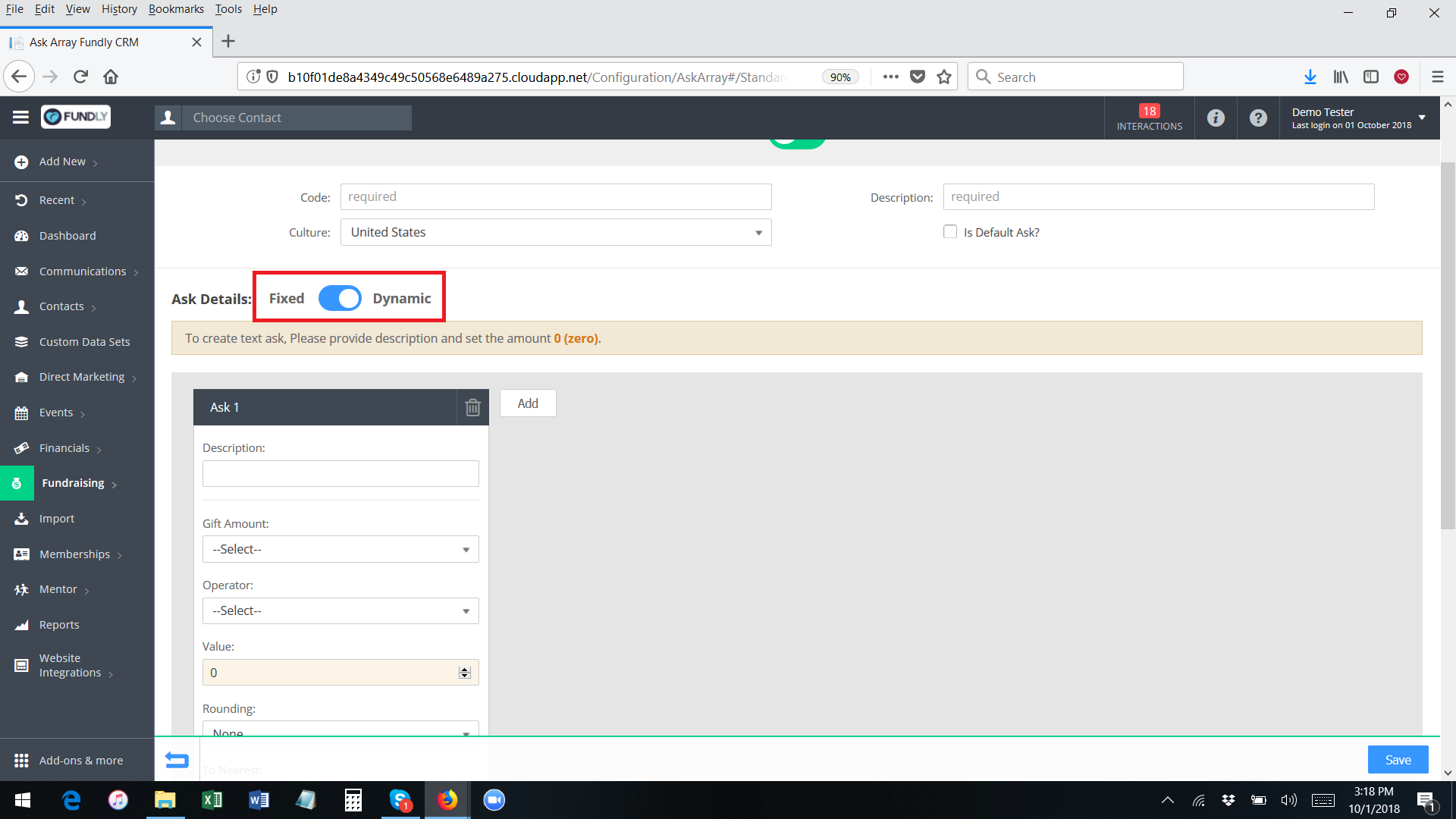The width and height of the screenshot is (1456, 819).
Task: Open the Bookmarks menu
Action: pyautogui.click(x=176, y=9)
